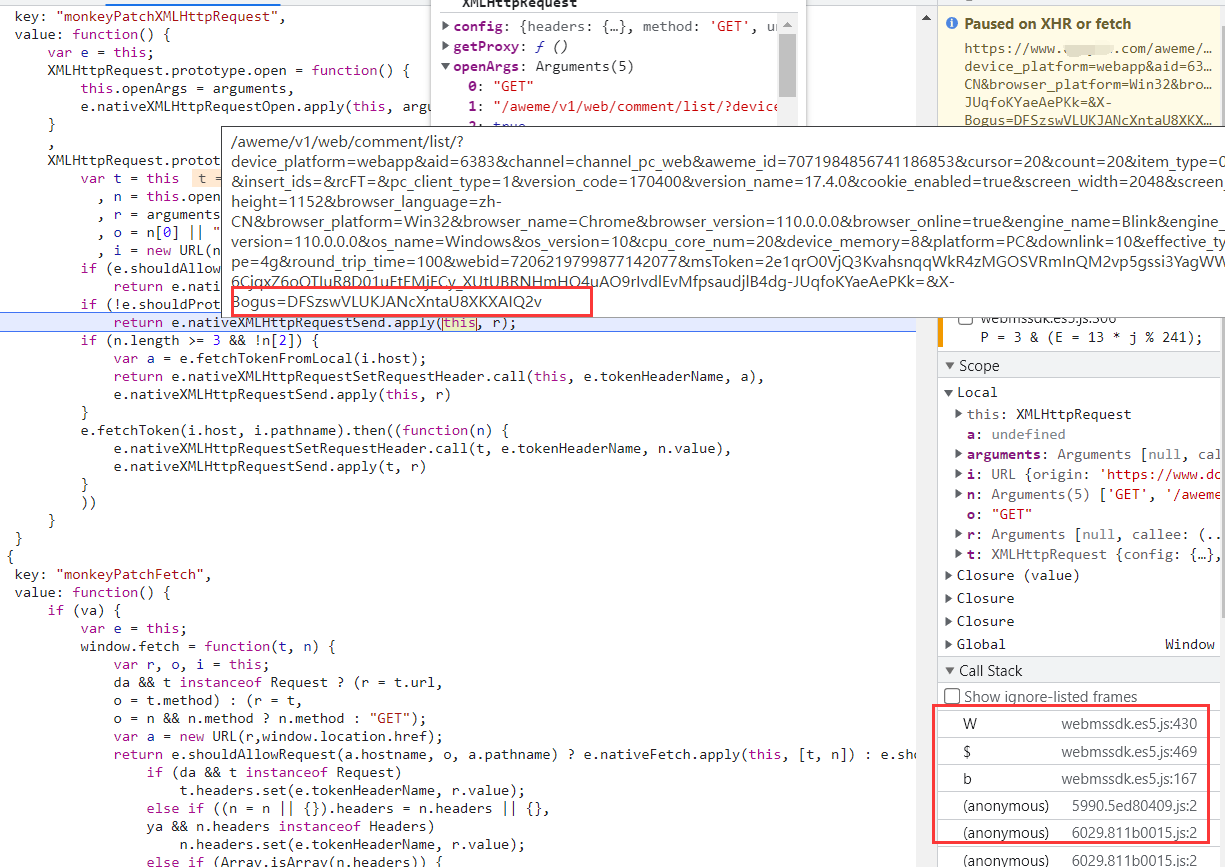Screen dimensions: 1225x867
Task: Select call stack frame W webmssdk.es5.js:430
Action: click(1070, 724)
